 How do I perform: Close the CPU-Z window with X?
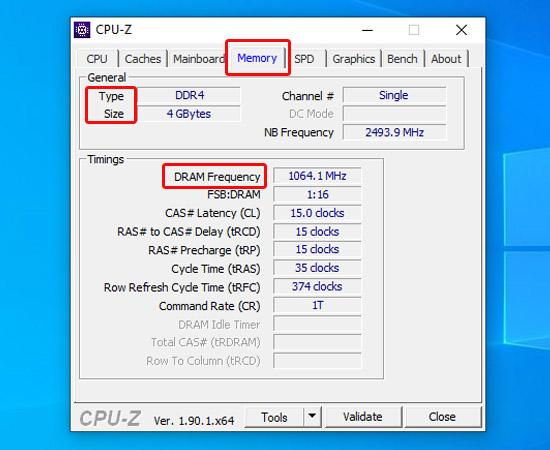point(461,30)
